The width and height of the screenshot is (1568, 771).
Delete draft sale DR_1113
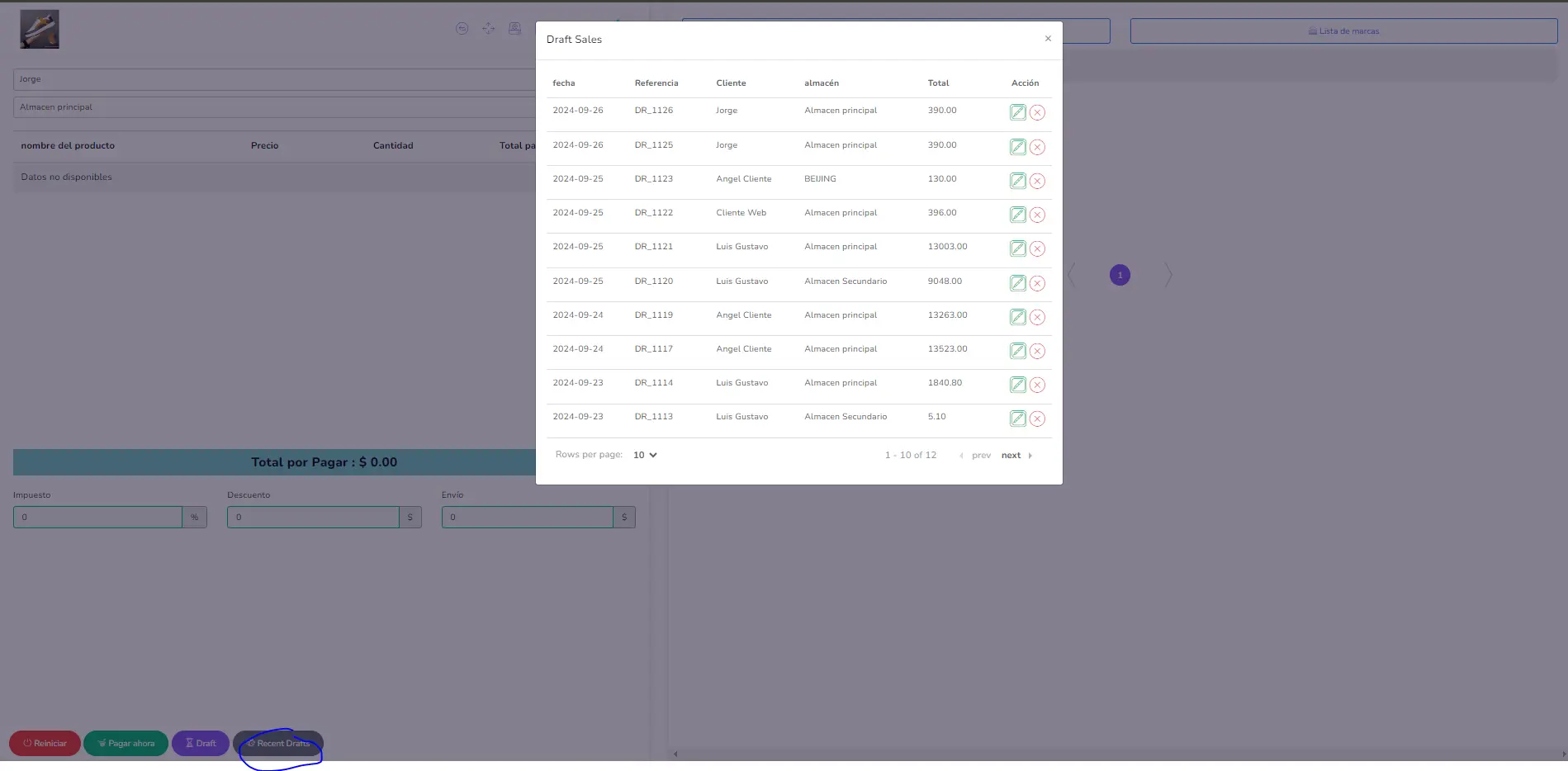(x=1037, y=419)
